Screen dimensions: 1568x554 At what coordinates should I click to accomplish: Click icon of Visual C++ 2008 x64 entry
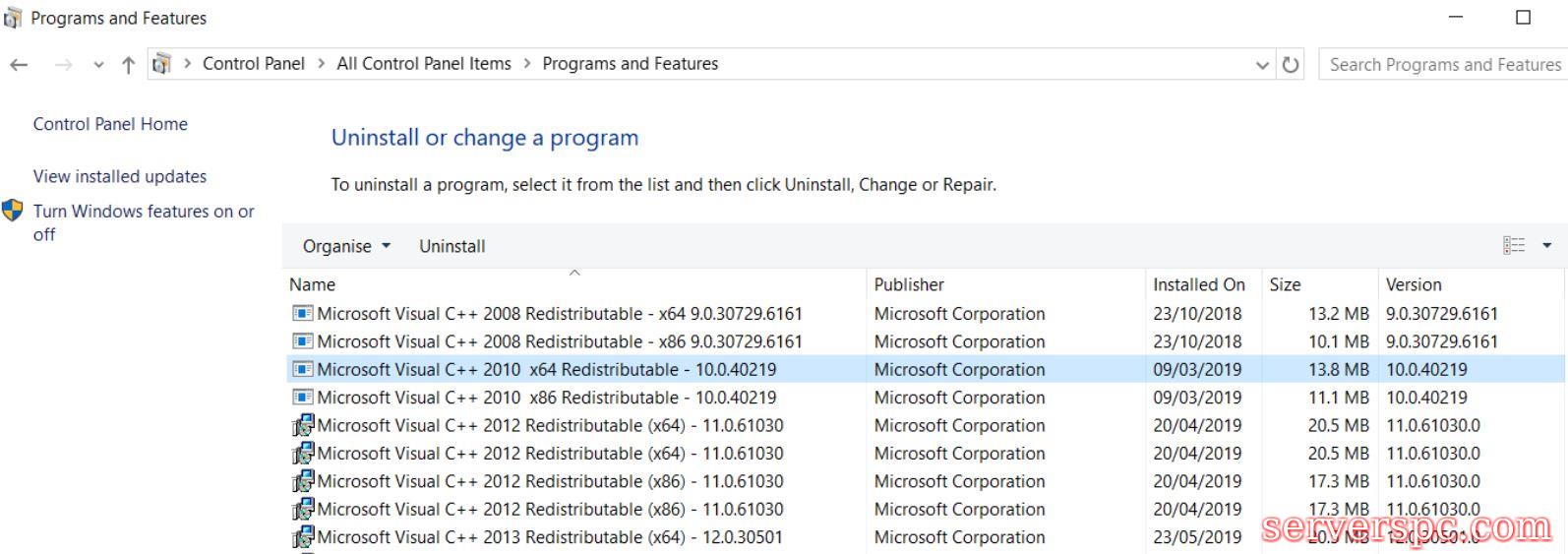click(x=303, y=314)
